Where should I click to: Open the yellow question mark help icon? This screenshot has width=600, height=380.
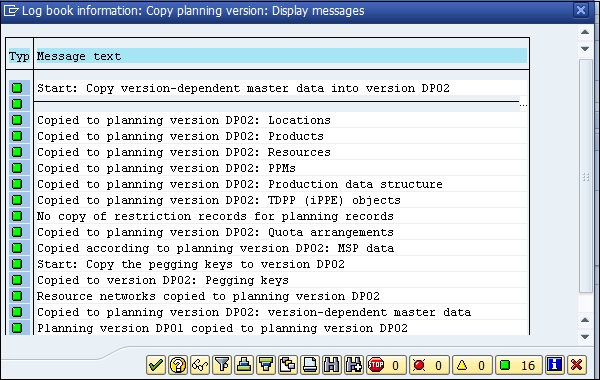(178, 365)
